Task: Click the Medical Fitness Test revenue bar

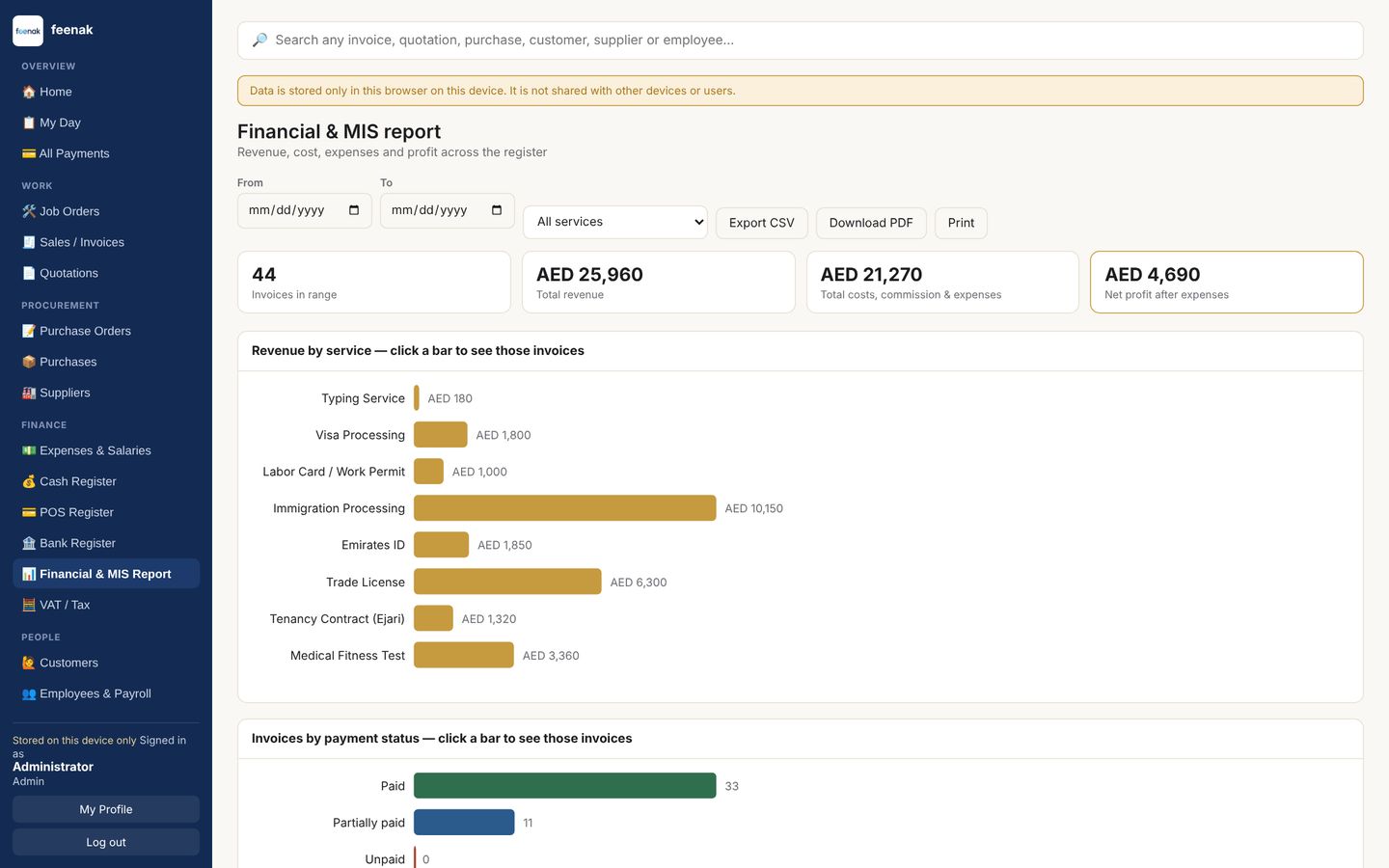Action: tap(464, 655)
